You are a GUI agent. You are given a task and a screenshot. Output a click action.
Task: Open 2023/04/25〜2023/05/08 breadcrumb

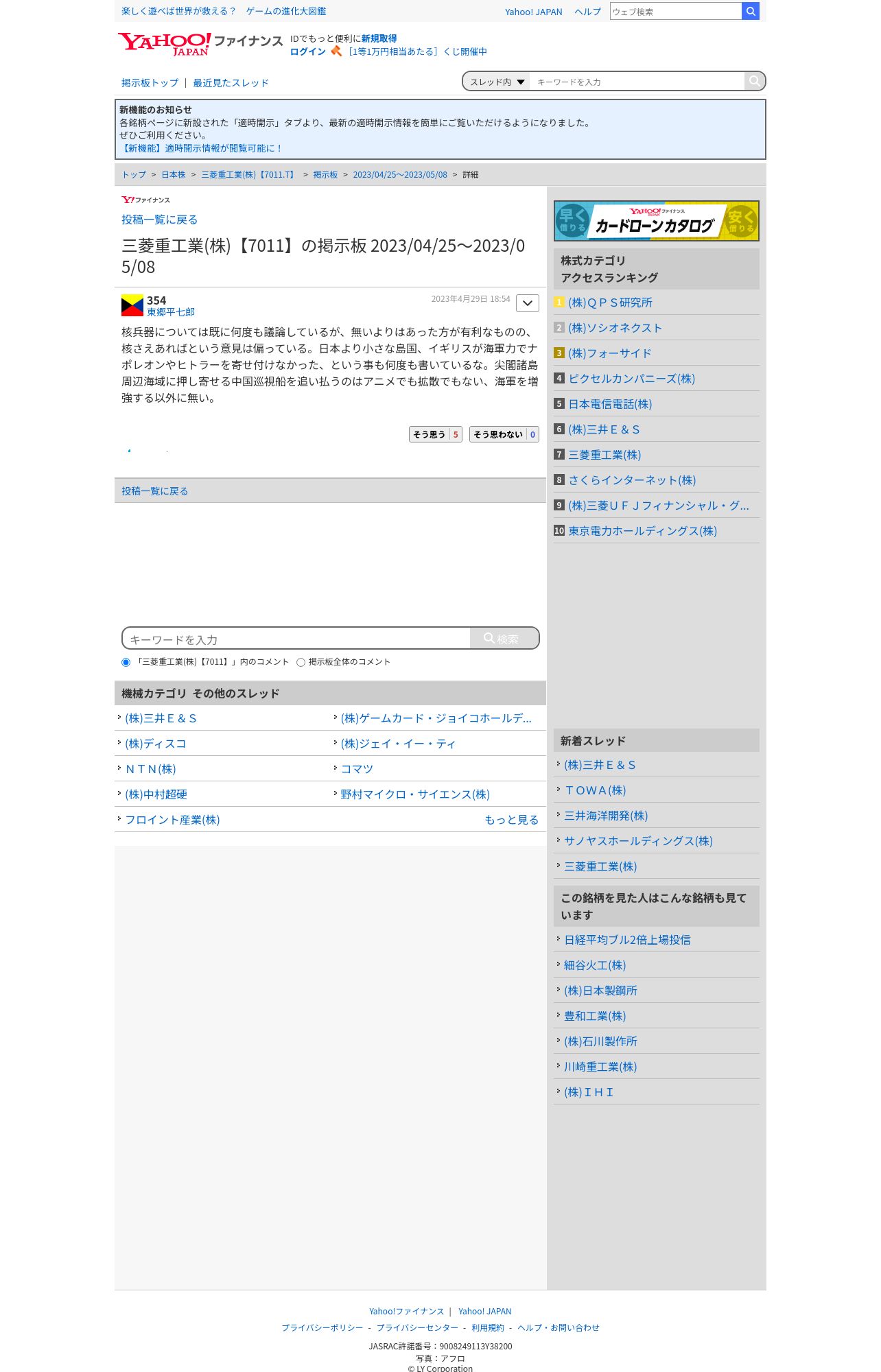point(400,175)
